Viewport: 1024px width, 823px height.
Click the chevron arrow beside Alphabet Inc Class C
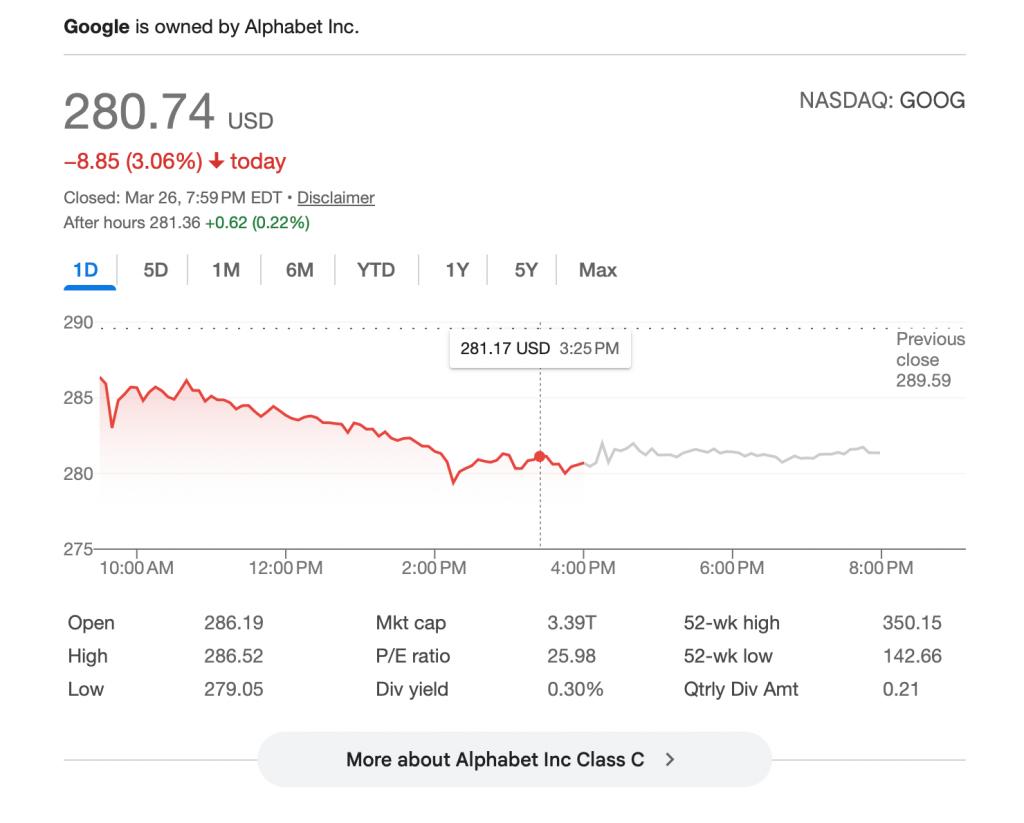[x=670, y=760]
